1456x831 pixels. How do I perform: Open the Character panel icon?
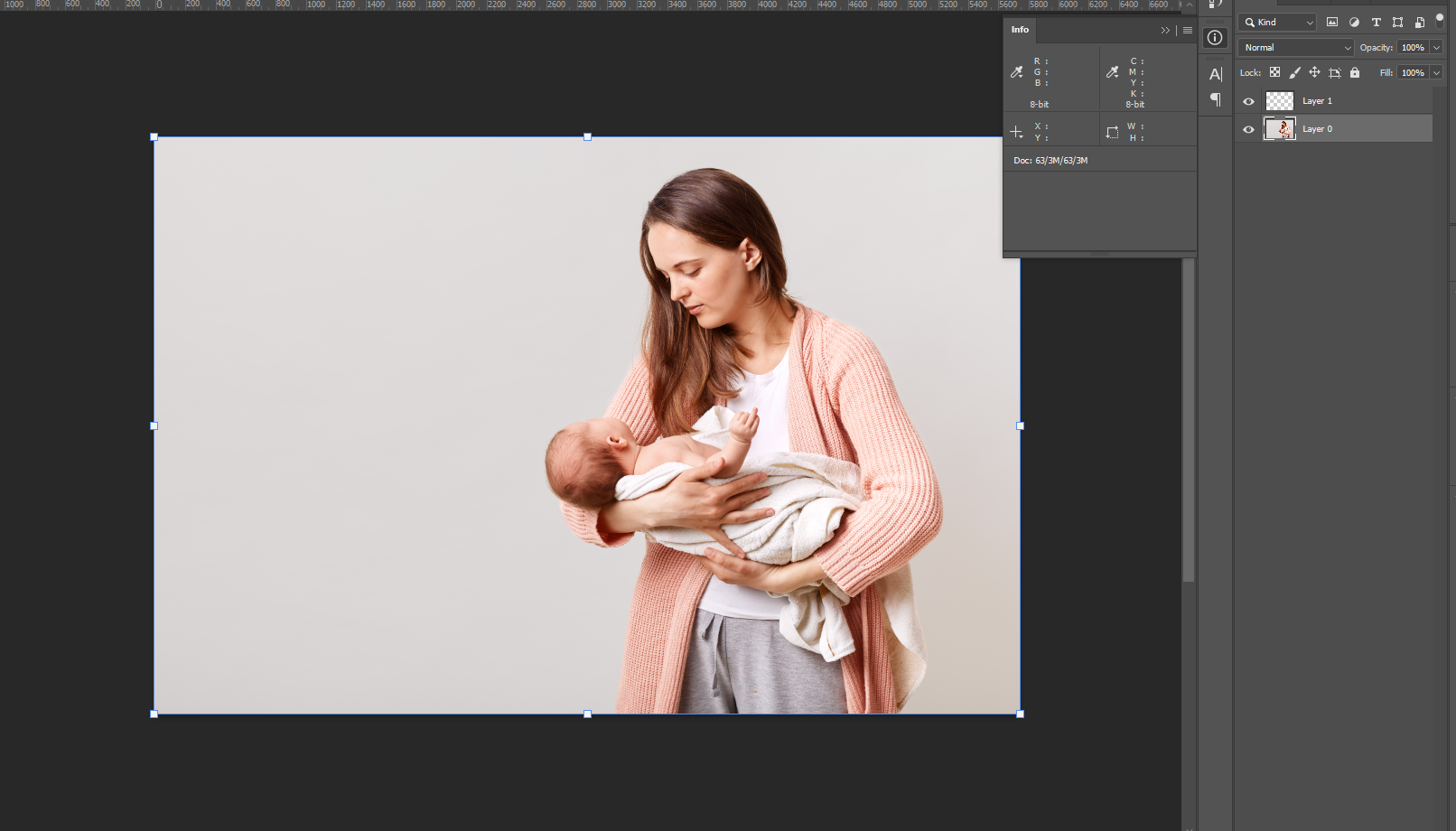pyautogui.click(x=1216, y=74)
